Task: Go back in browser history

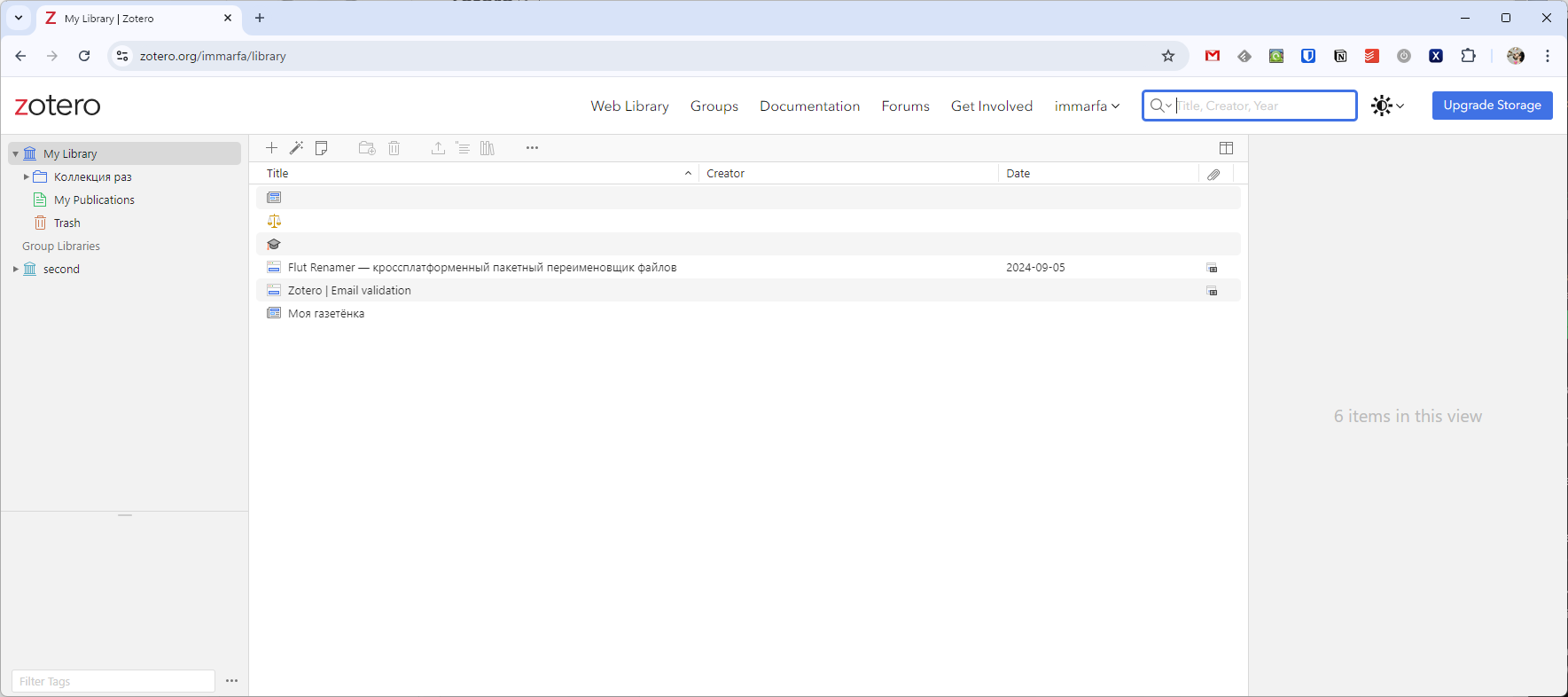Action: point(20,56)
